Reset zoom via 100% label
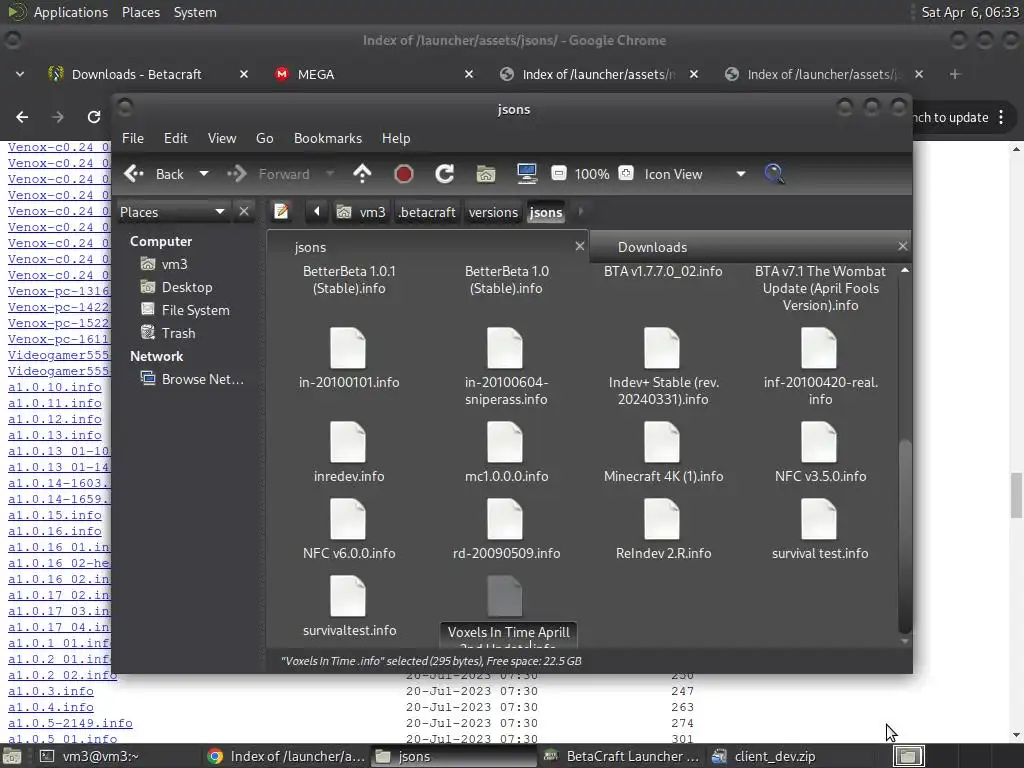This screenshot has height=768, width=1024. tap(592, 174)
